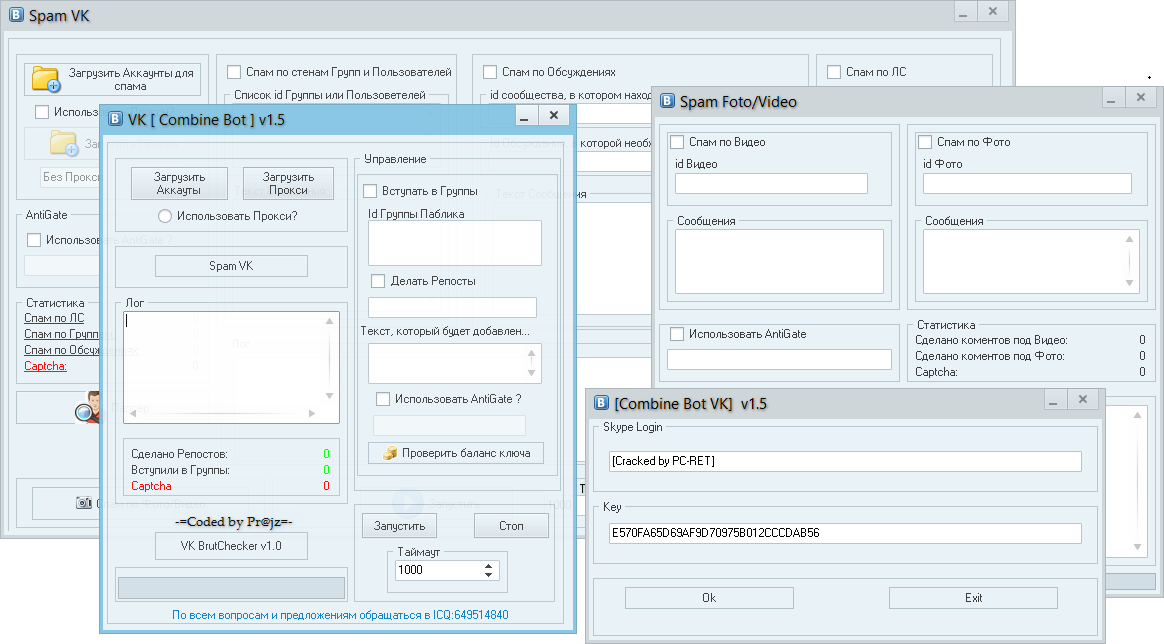Tick Использовать AntiGate in Spam Foto/Video
Viewport: 1164px width, 644px height.
[677, 334]
